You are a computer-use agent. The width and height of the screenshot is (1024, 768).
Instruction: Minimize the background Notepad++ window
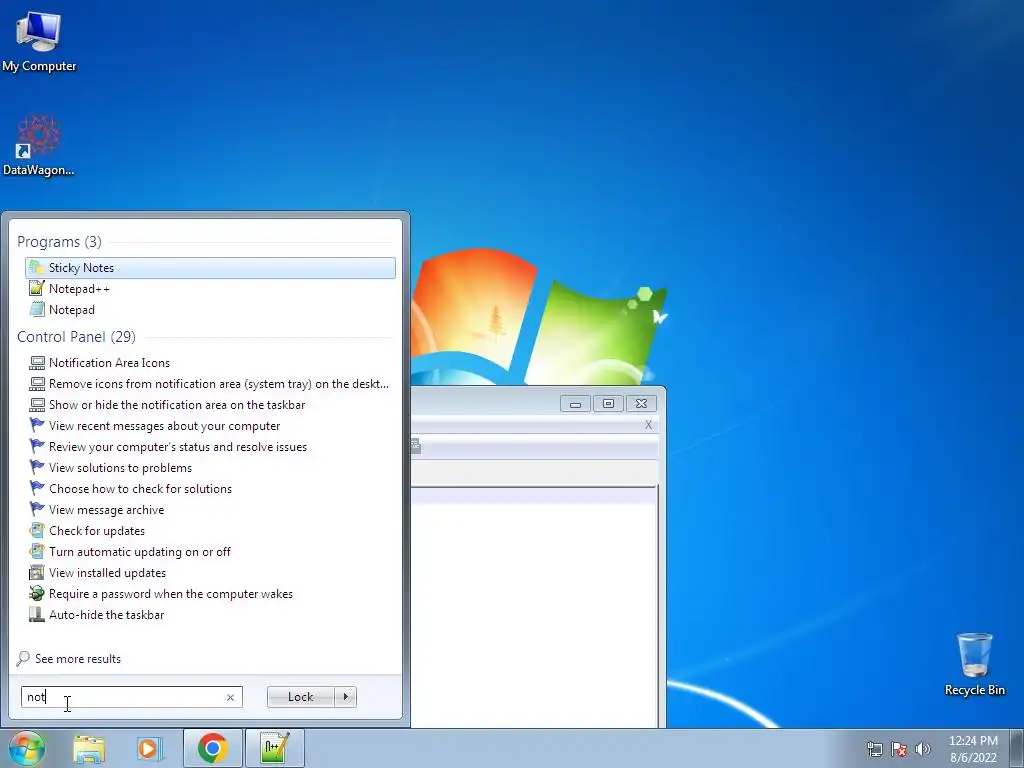tap(575, 404)
